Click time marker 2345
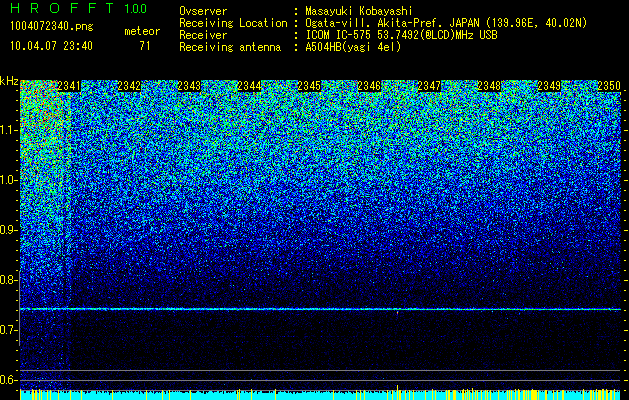629x400 pixels. [x=309, y=86]
